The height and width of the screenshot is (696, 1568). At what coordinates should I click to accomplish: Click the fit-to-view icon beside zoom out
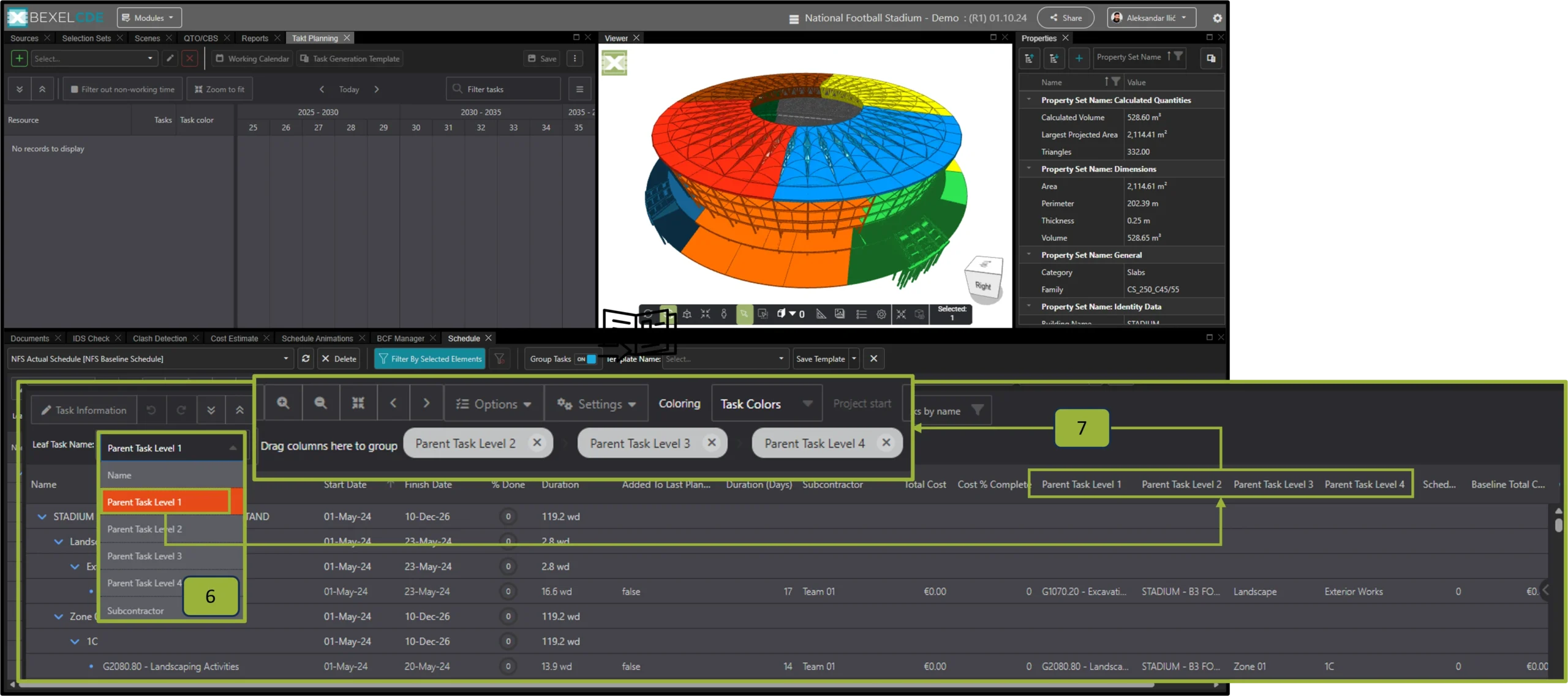click(358, 403)
